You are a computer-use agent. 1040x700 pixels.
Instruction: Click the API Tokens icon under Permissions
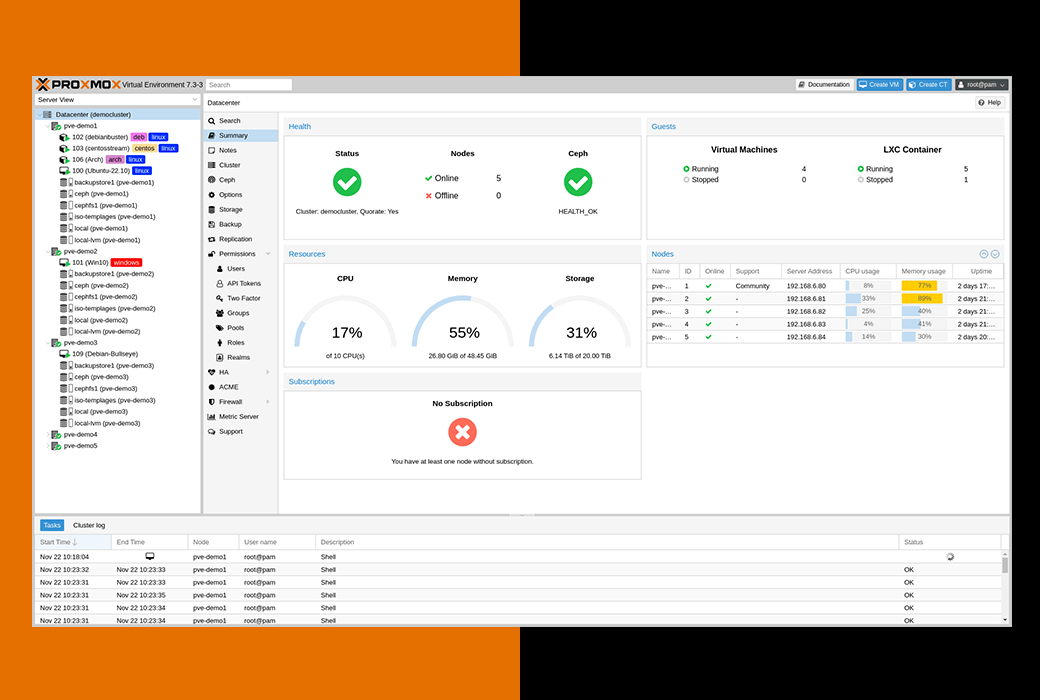coord(220,283)
